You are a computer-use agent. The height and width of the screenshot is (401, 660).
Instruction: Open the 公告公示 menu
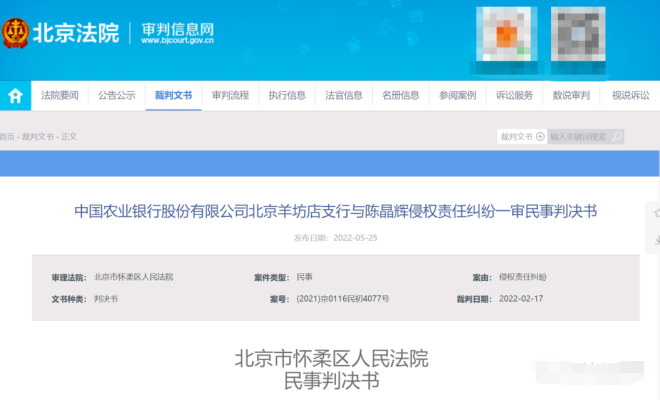117,96
